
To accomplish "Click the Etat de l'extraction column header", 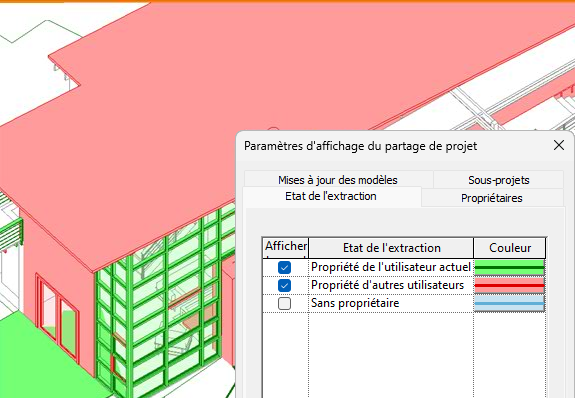I will [391, 248].
